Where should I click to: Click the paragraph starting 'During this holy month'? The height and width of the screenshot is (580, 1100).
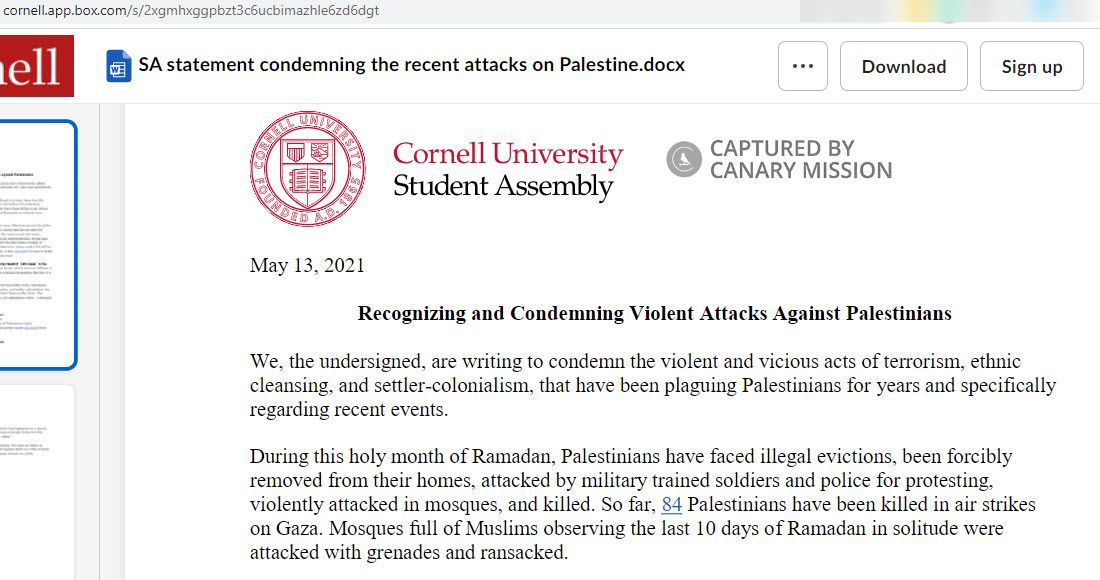[x=643, y=504]
